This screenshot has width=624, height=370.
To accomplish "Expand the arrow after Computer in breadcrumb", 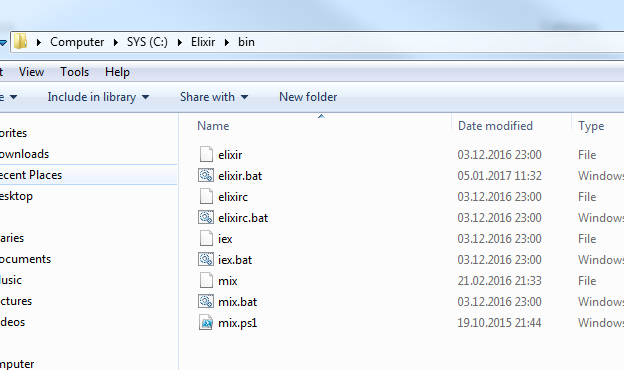I will pyautogui.click(x=116, y=42).
